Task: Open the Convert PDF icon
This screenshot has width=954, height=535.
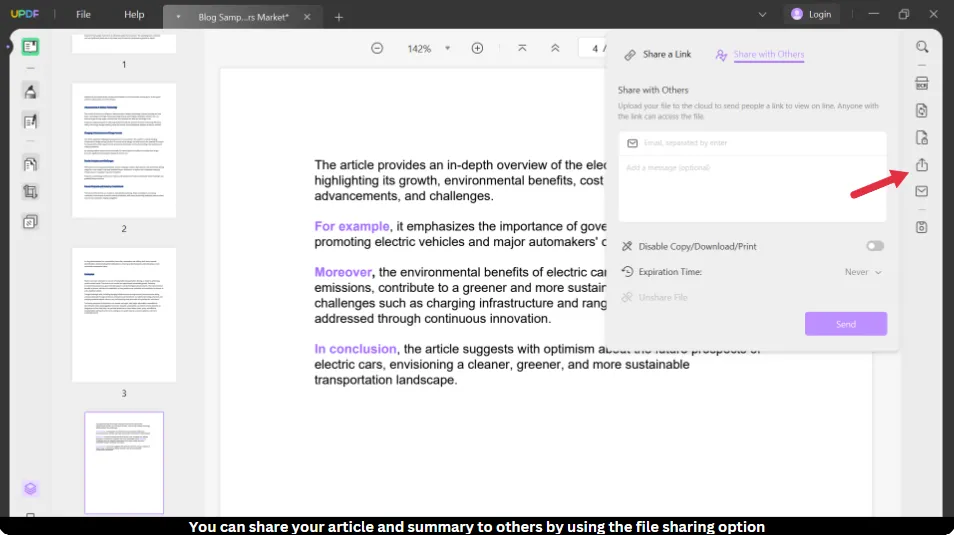Action: 922,111
